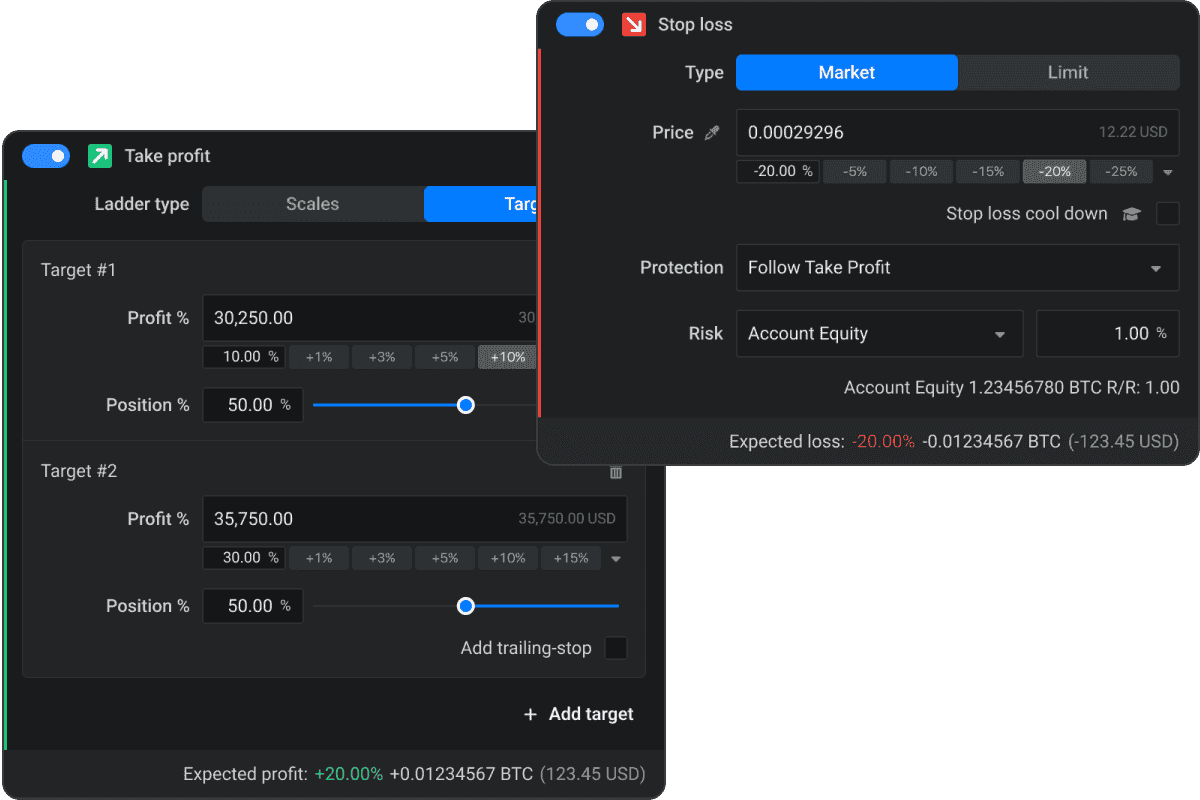
Task: Turn off the Take profit toggle
Action: point(46,156)
